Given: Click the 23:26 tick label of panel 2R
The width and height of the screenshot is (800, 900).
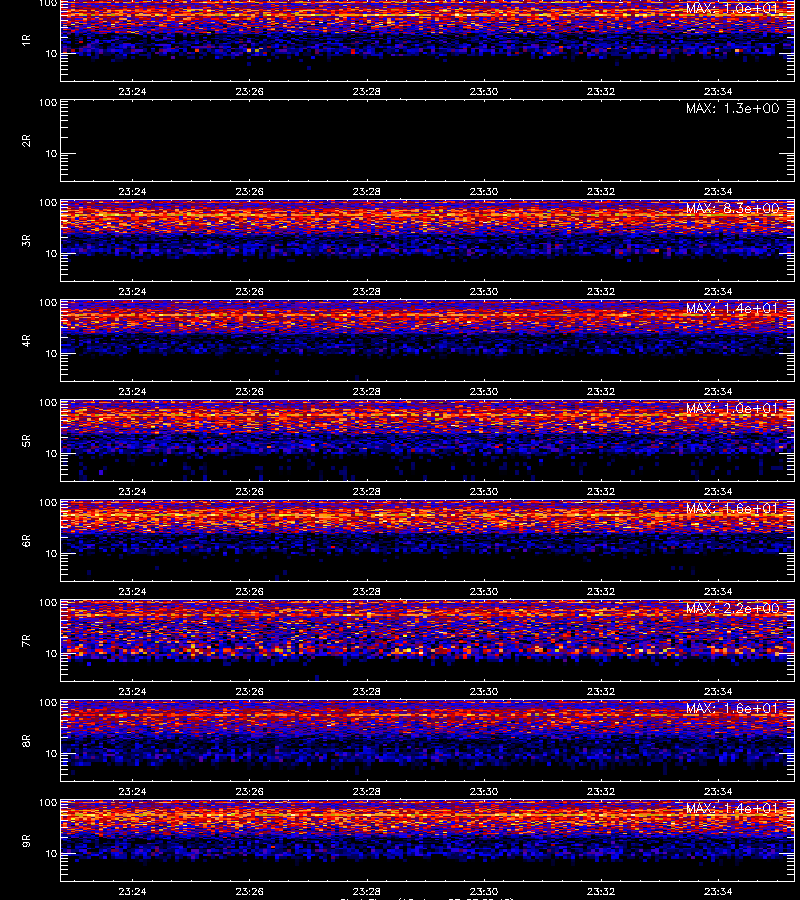Looking at the screenshot, I should [250, 191].
